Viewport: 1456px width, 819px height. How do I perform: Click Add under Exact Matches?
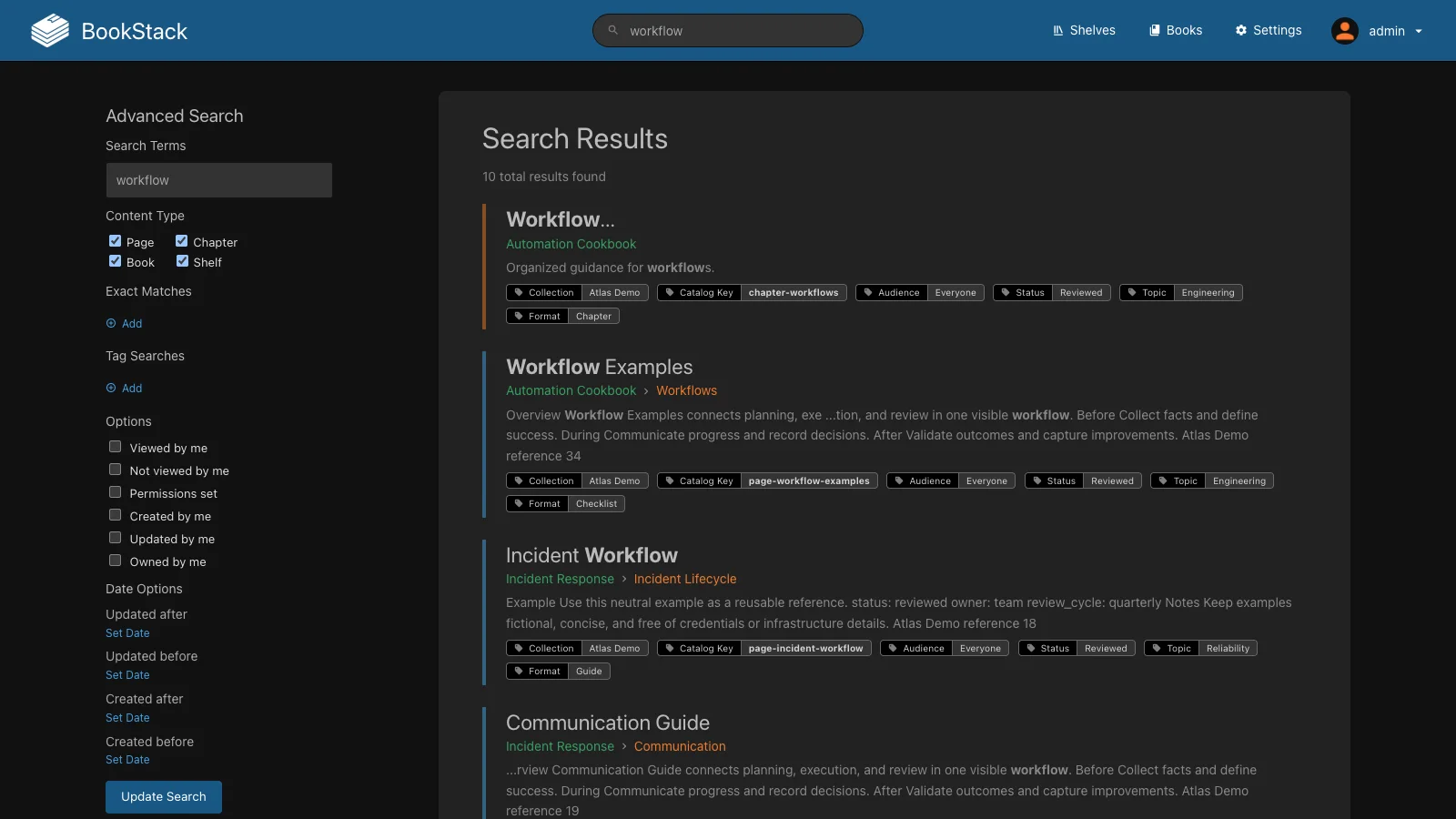click(x=124, y=323)
